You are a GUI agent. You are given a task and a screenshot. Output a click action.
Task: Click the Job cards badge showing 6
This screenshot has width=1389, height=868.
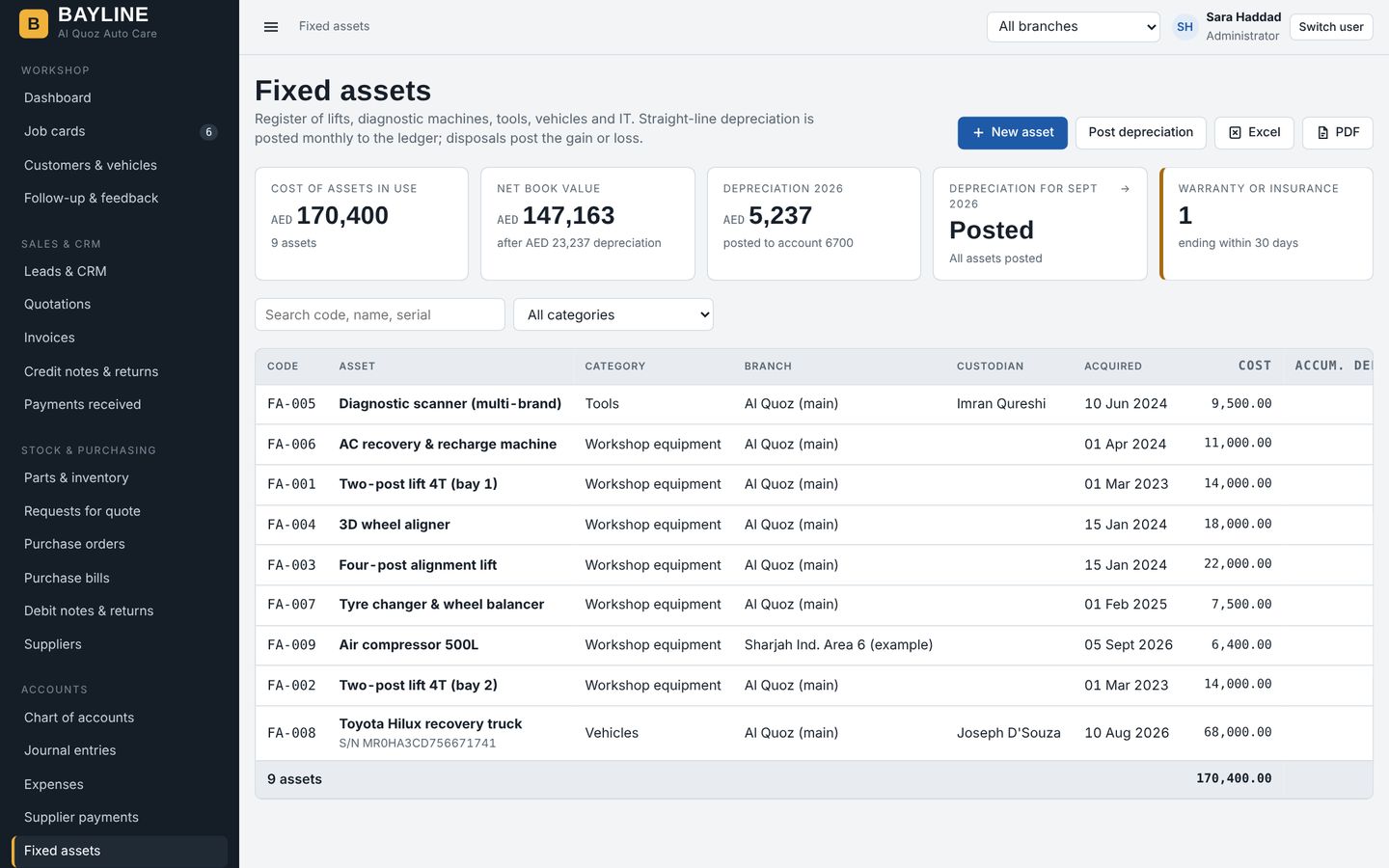tap(208, 132)
